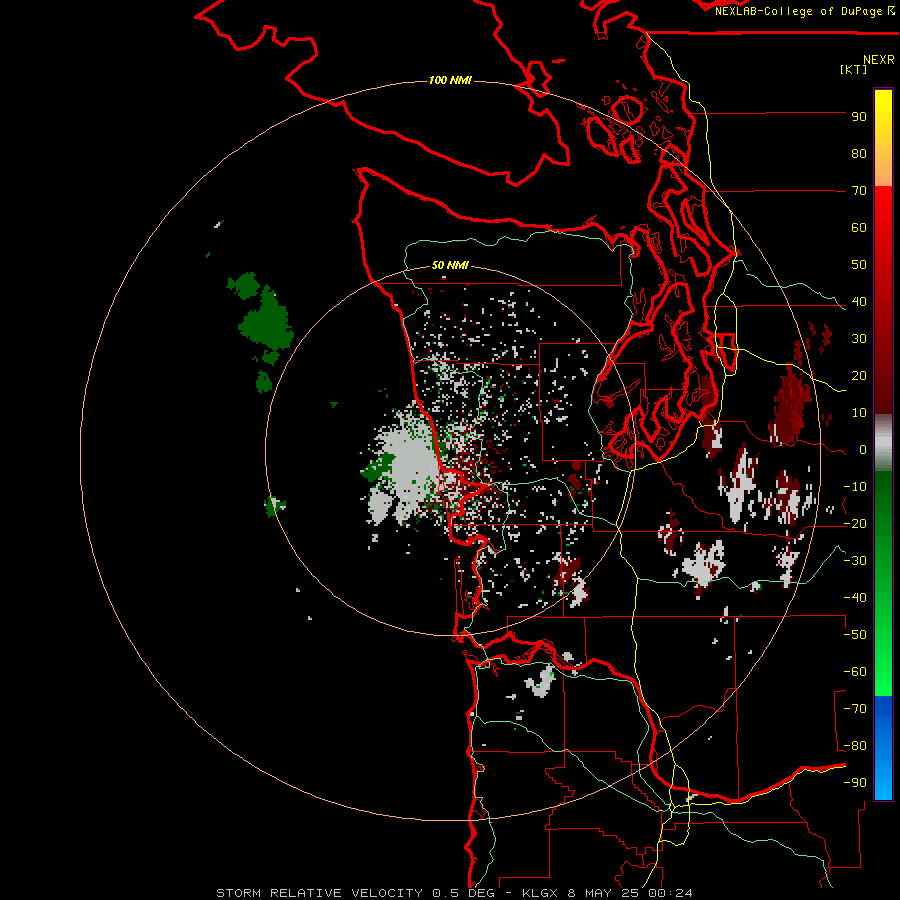Click the 40 value on velocity scale

click(859, 302)
